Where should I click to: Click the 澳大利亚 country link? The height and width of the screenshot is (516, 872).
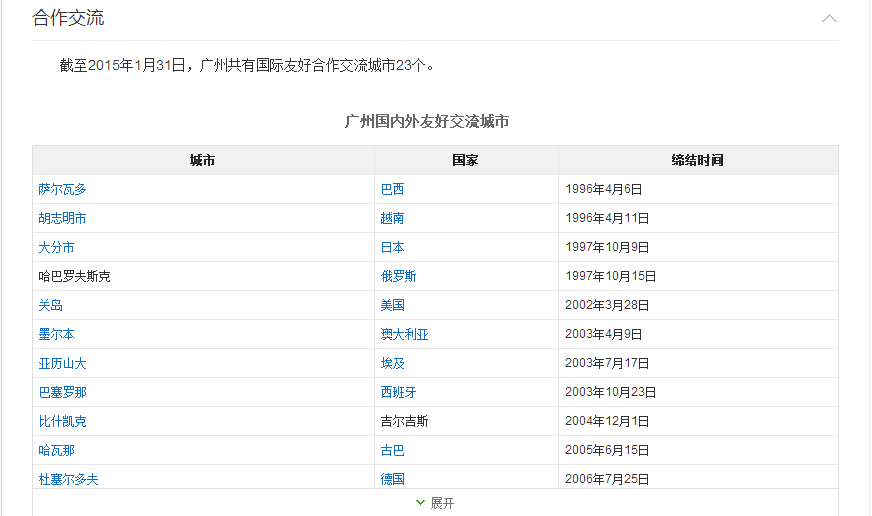click(404, 334)
